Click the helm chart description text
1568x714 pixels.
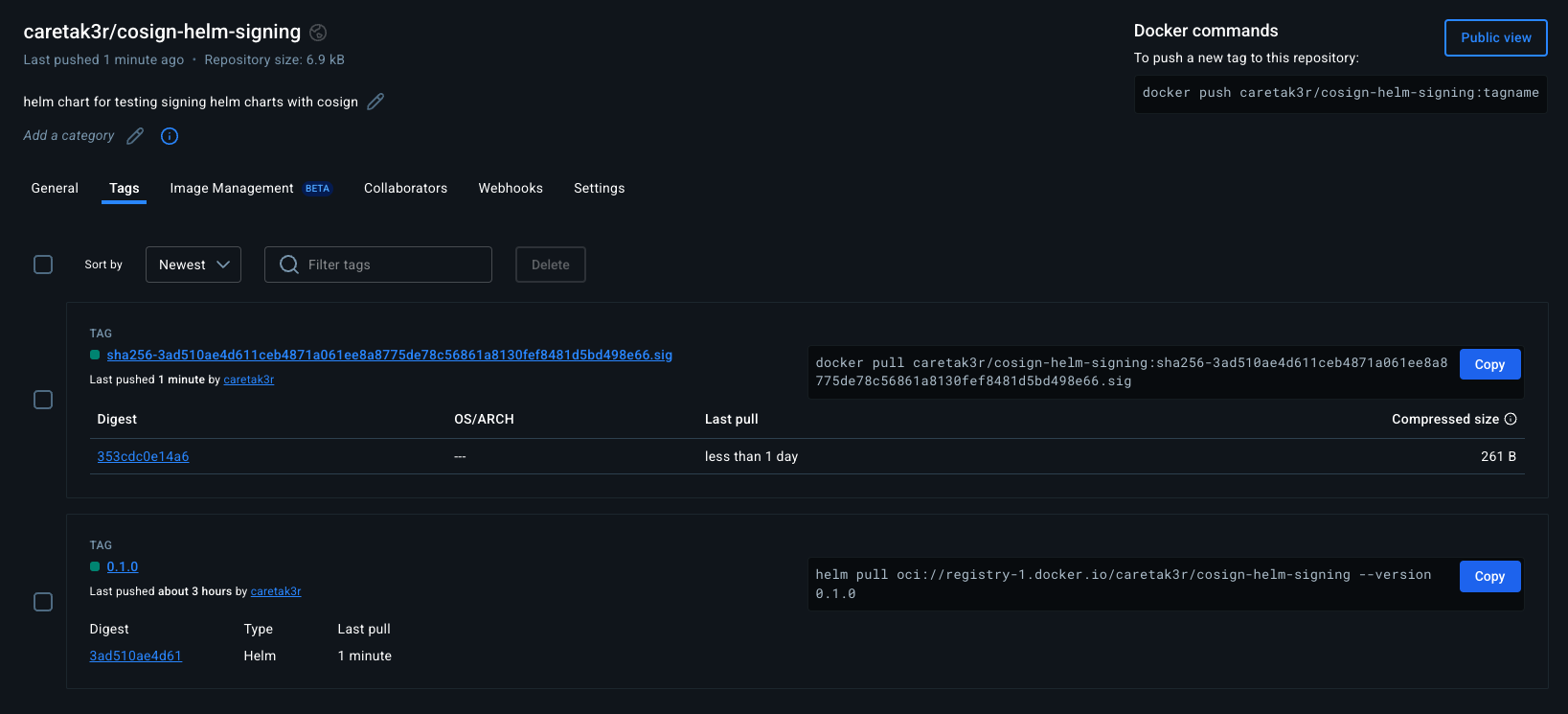pyautogui.click(x=191, y=102)
